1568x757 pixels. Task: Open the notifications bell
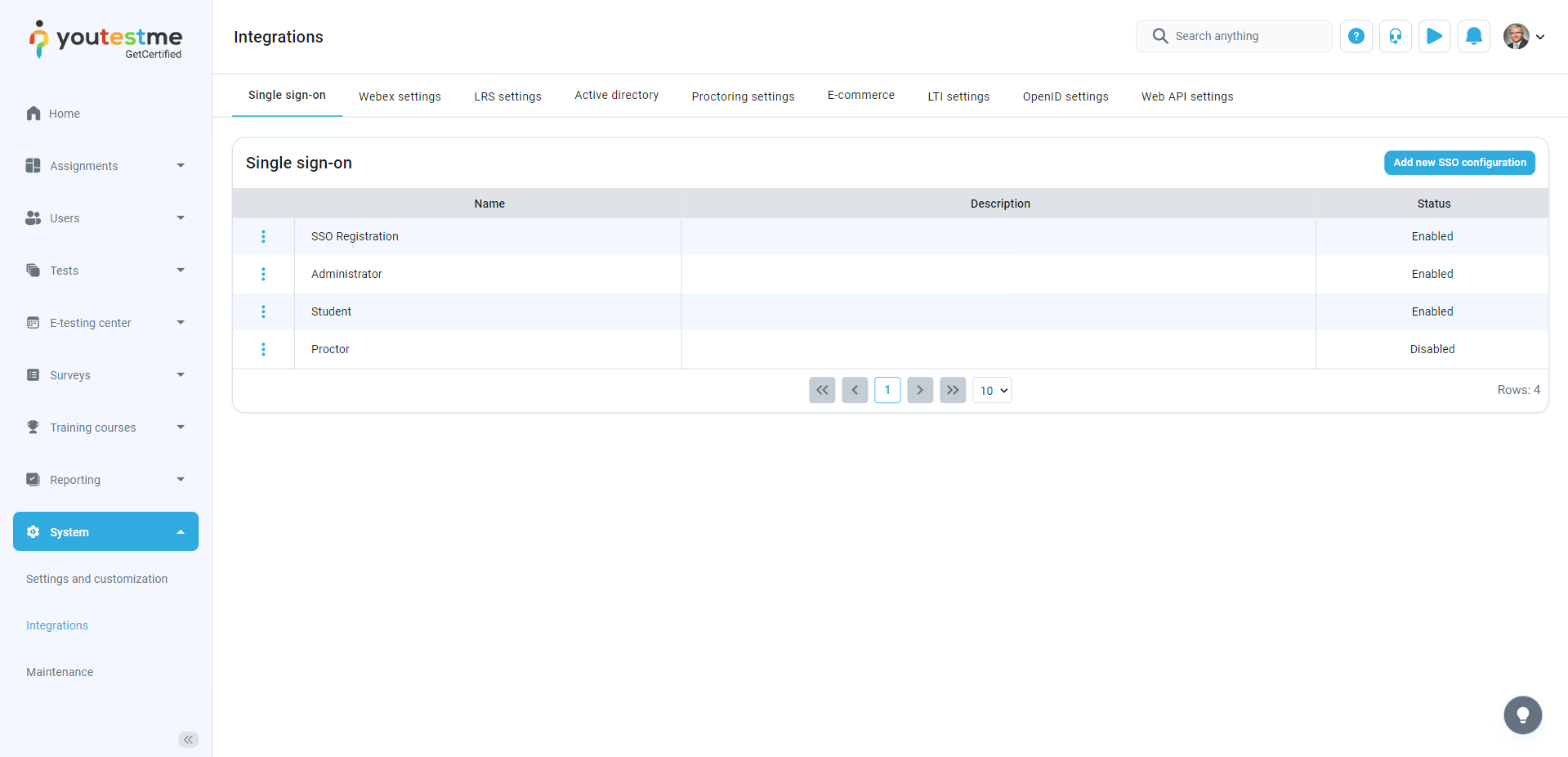pos(1473,36)
